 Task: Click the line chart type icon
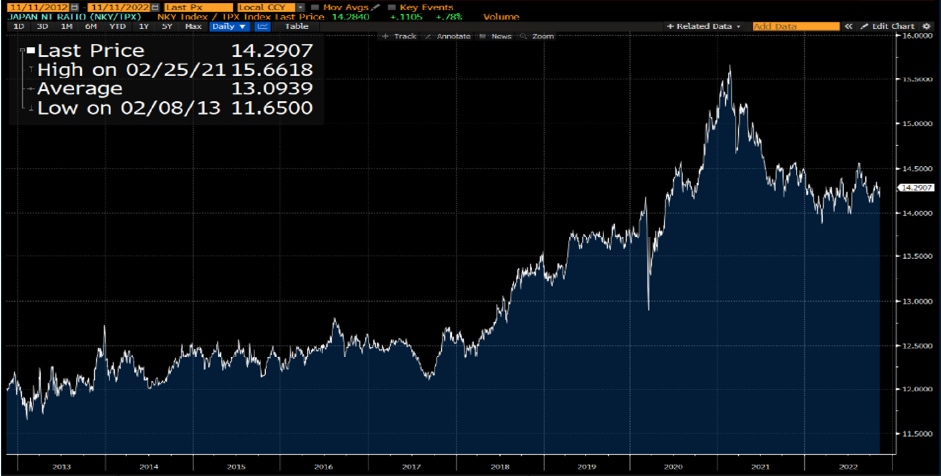pos(264,26)
